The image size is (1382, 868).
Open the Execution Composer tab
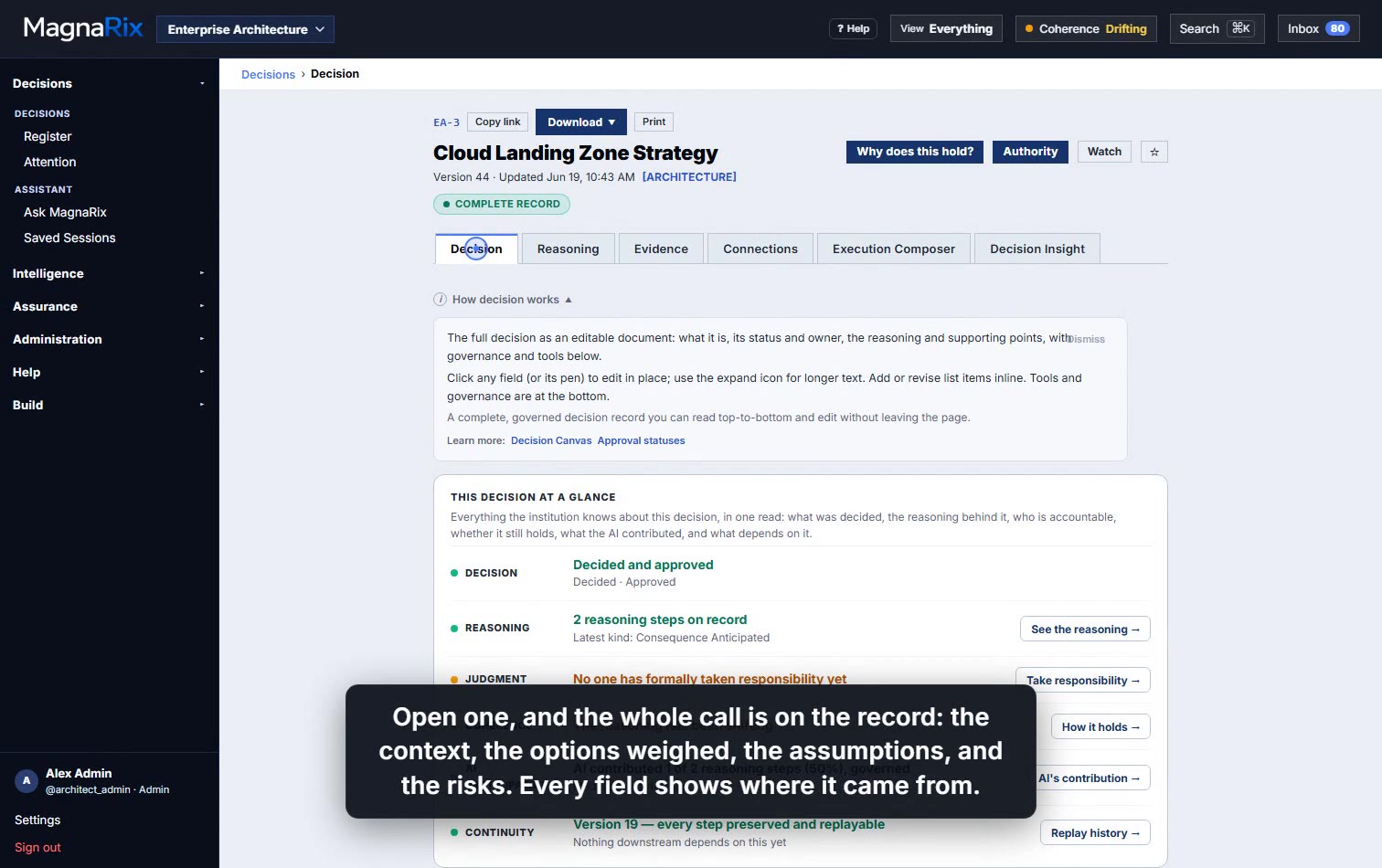click(894, 249)
